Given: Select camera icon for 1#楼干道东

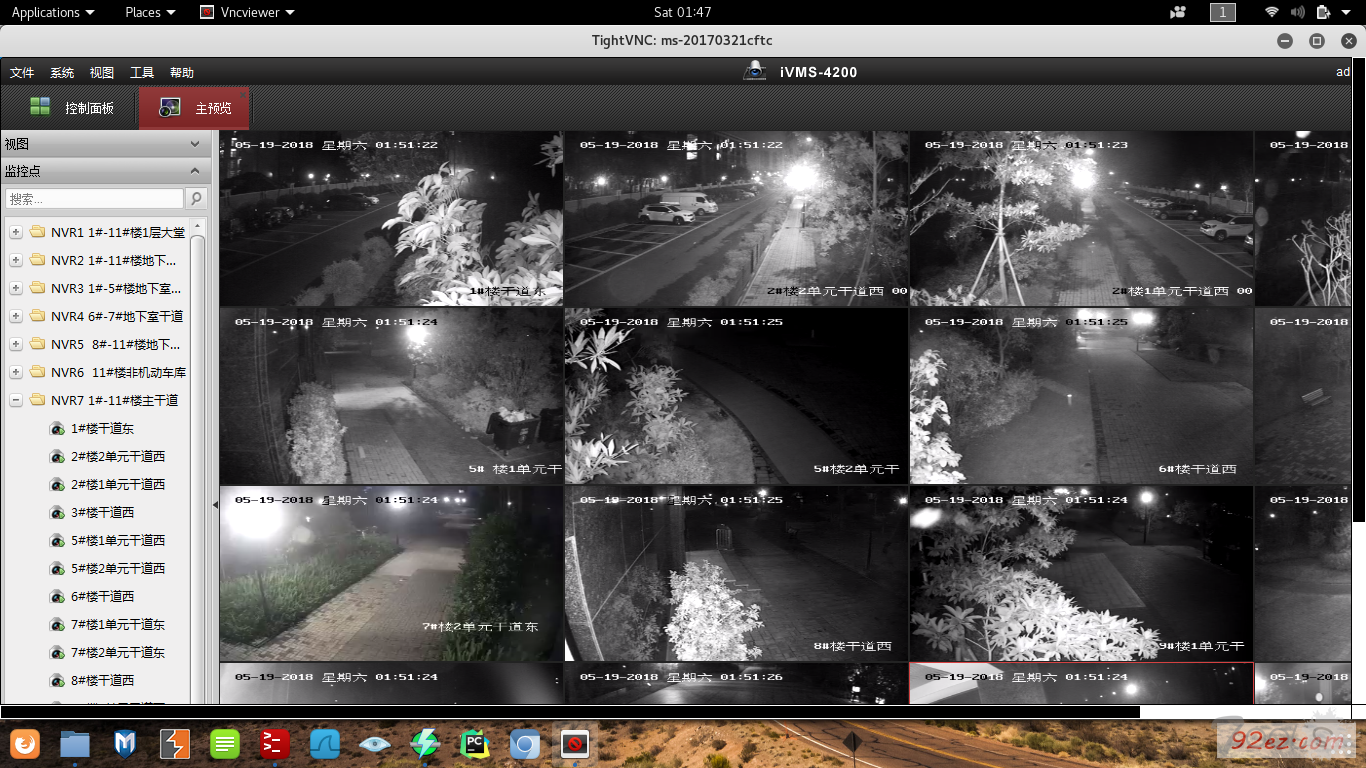Looking at the screenshot, I should click(x=58, y=428).
